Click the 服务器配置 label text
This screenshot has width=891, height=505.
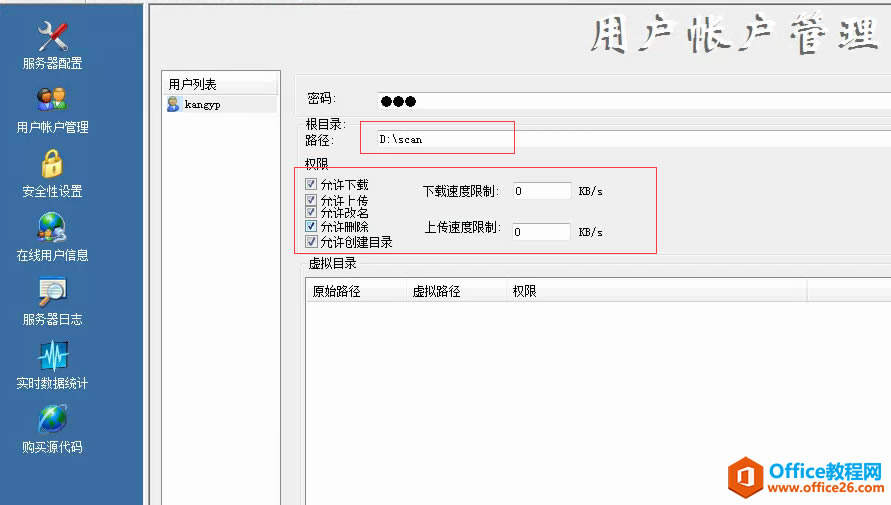point(52,64)
